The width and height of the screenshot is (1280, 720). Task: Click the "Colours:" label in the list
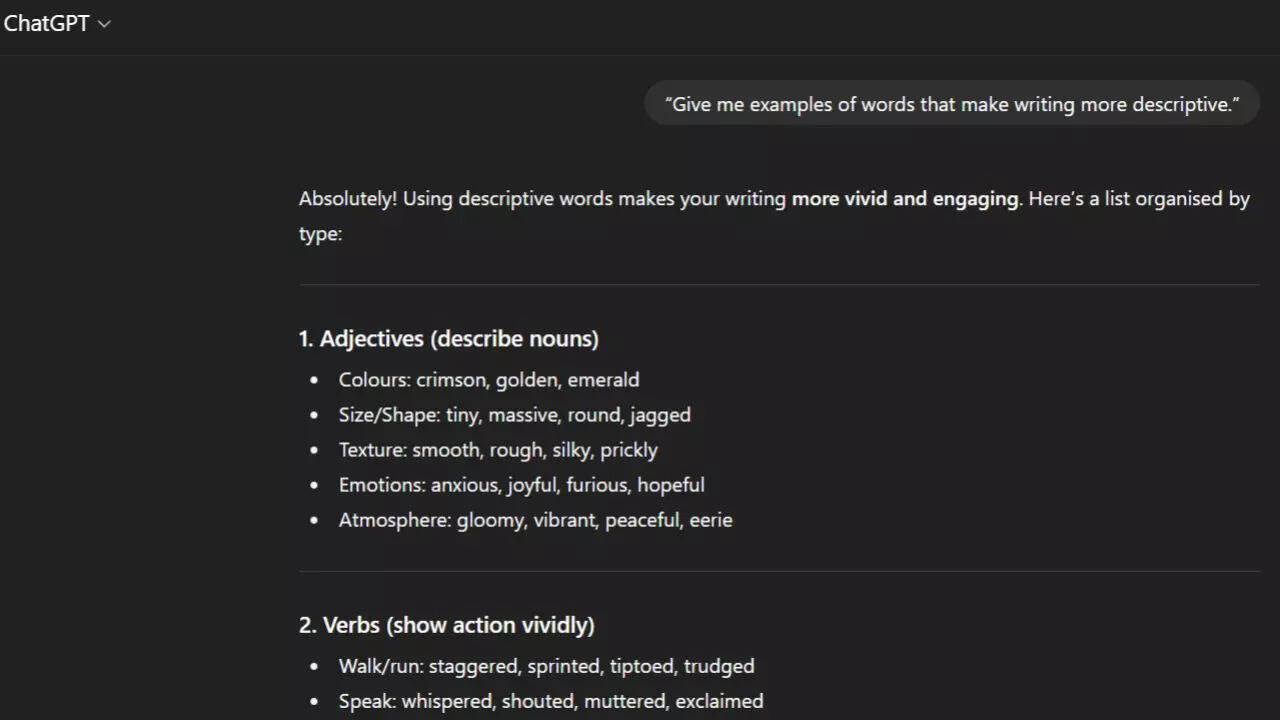click(375, 380)
